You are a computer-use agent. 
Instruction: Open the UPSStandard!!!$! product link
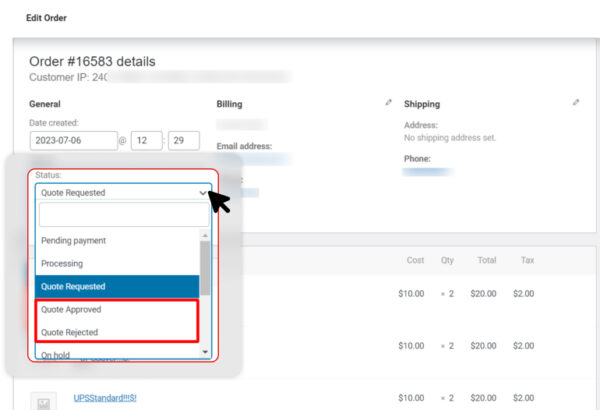point(105,398)
